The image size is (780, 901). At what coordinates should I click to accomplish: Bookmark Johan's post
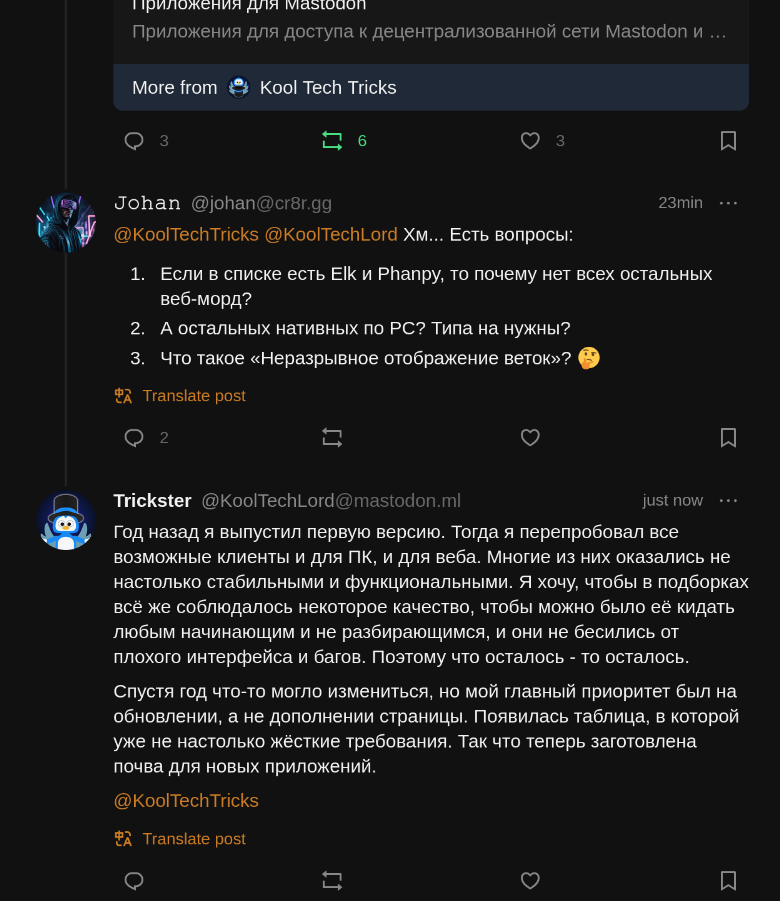[728, 438]
